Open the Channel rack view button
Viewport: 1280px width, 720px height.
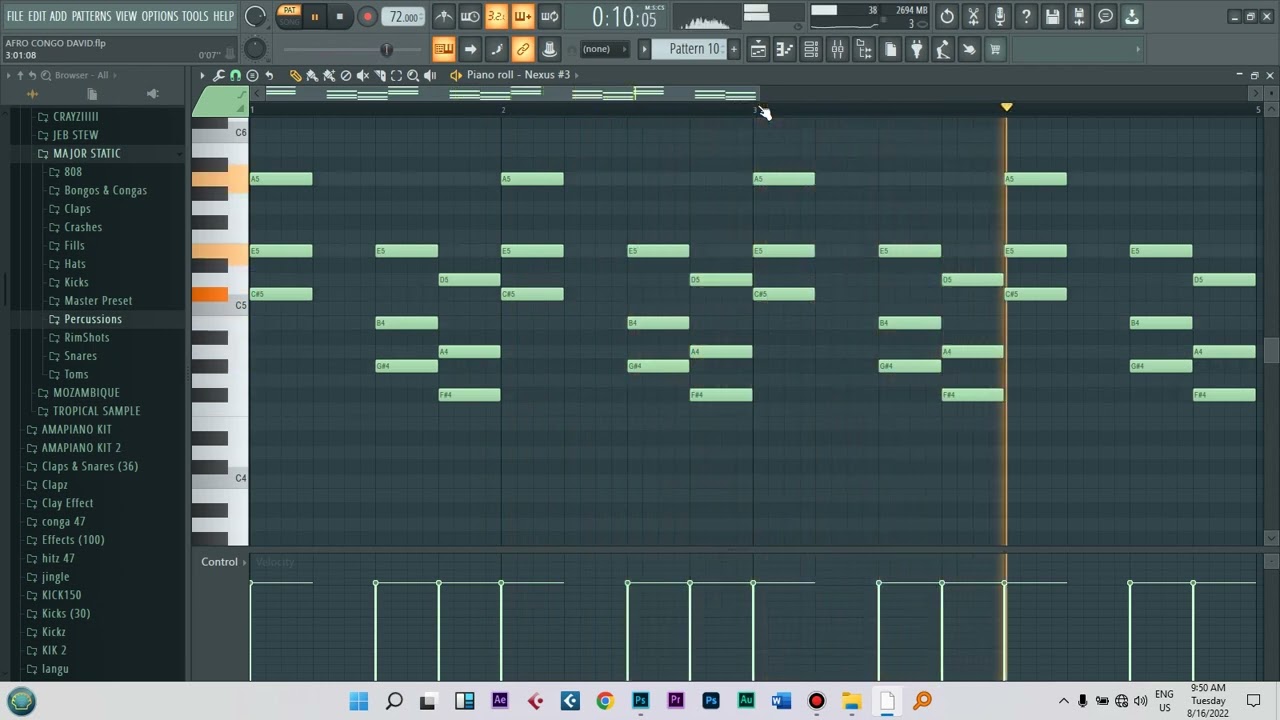[811, 49]
